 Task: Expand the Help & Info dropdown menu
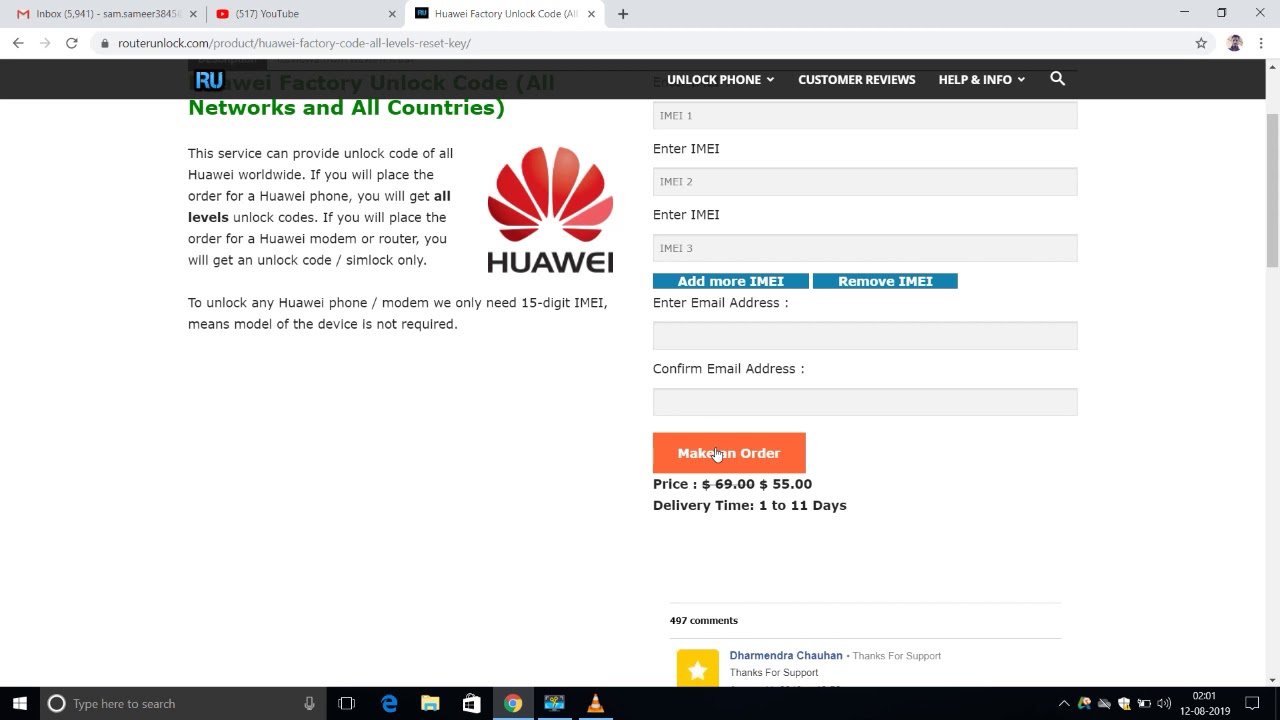(x=981, y=79)
